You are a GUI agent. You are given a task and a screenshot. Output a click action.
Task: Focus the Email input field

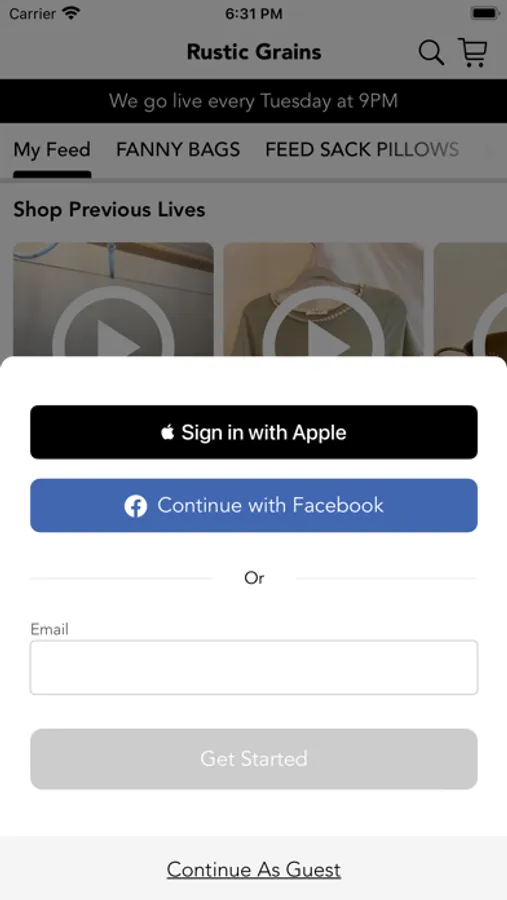click(x=254, y=668)
